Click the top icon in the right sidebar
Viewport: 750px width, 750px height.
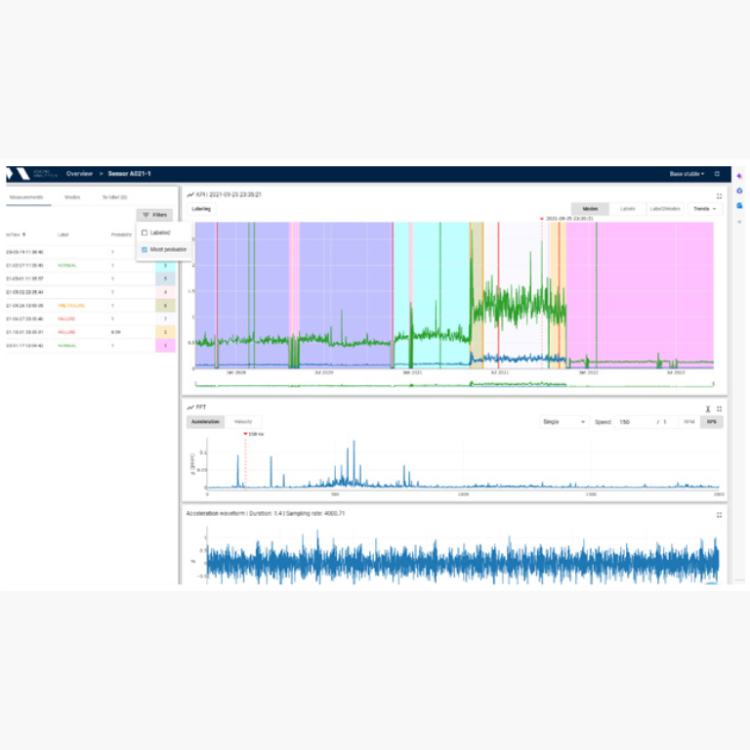tap(738, 174)
